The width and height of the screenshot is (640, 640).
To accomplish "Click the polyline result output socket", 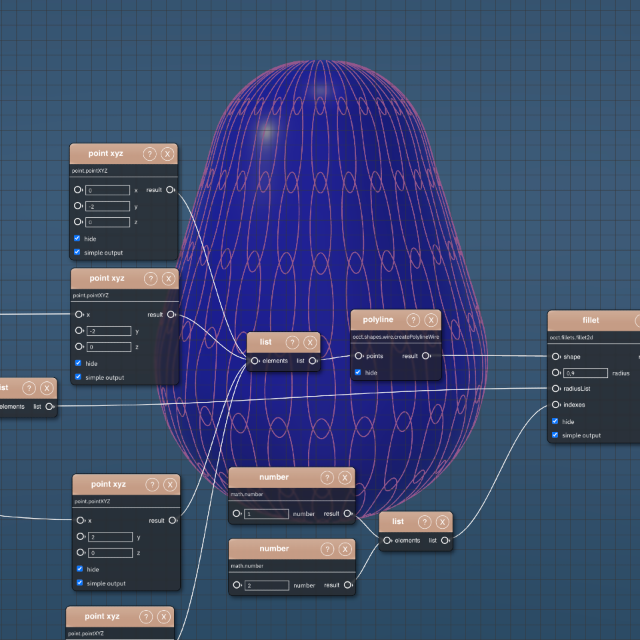I will pos(426,356).
